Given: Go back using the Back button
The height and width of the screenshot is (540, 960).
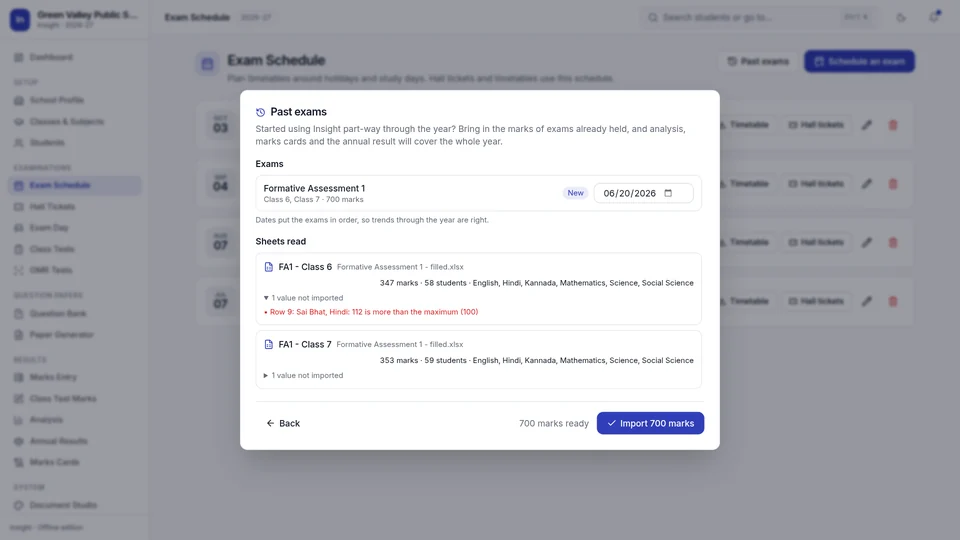Looking at the screenshot, I should [x=283, y=423].
